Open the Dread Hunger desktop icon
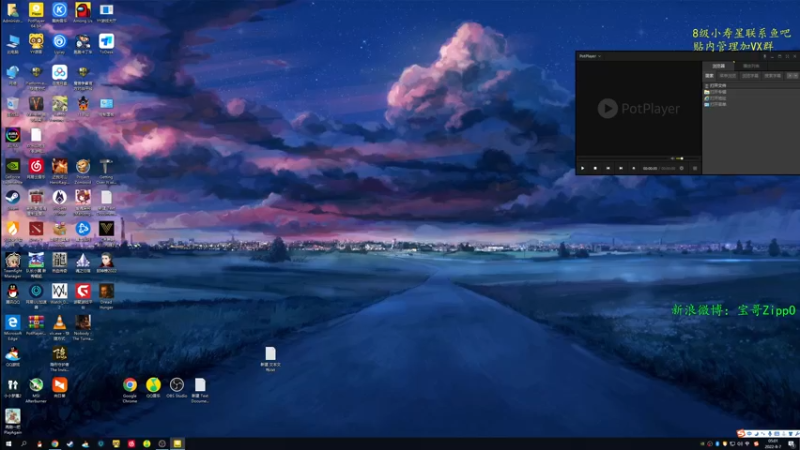This screenshot has height=450, width=800. click(106, 296)
